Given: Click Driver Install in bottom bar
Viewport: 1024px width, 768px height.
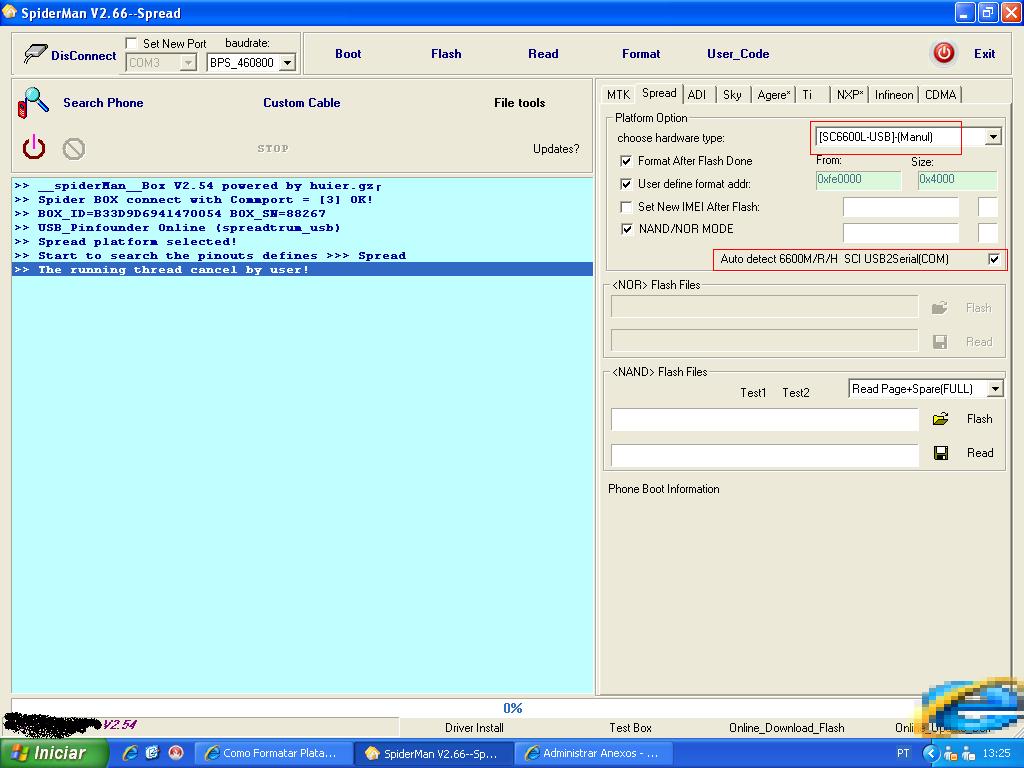Looking at the screenshot, I should point(474,728).
